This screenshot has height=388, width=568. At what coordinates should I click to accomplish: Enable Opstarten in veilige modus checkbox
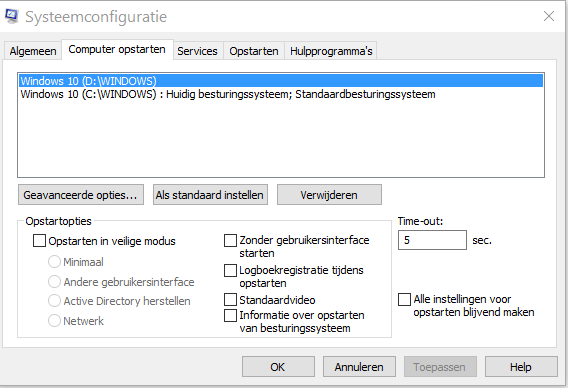39,241
